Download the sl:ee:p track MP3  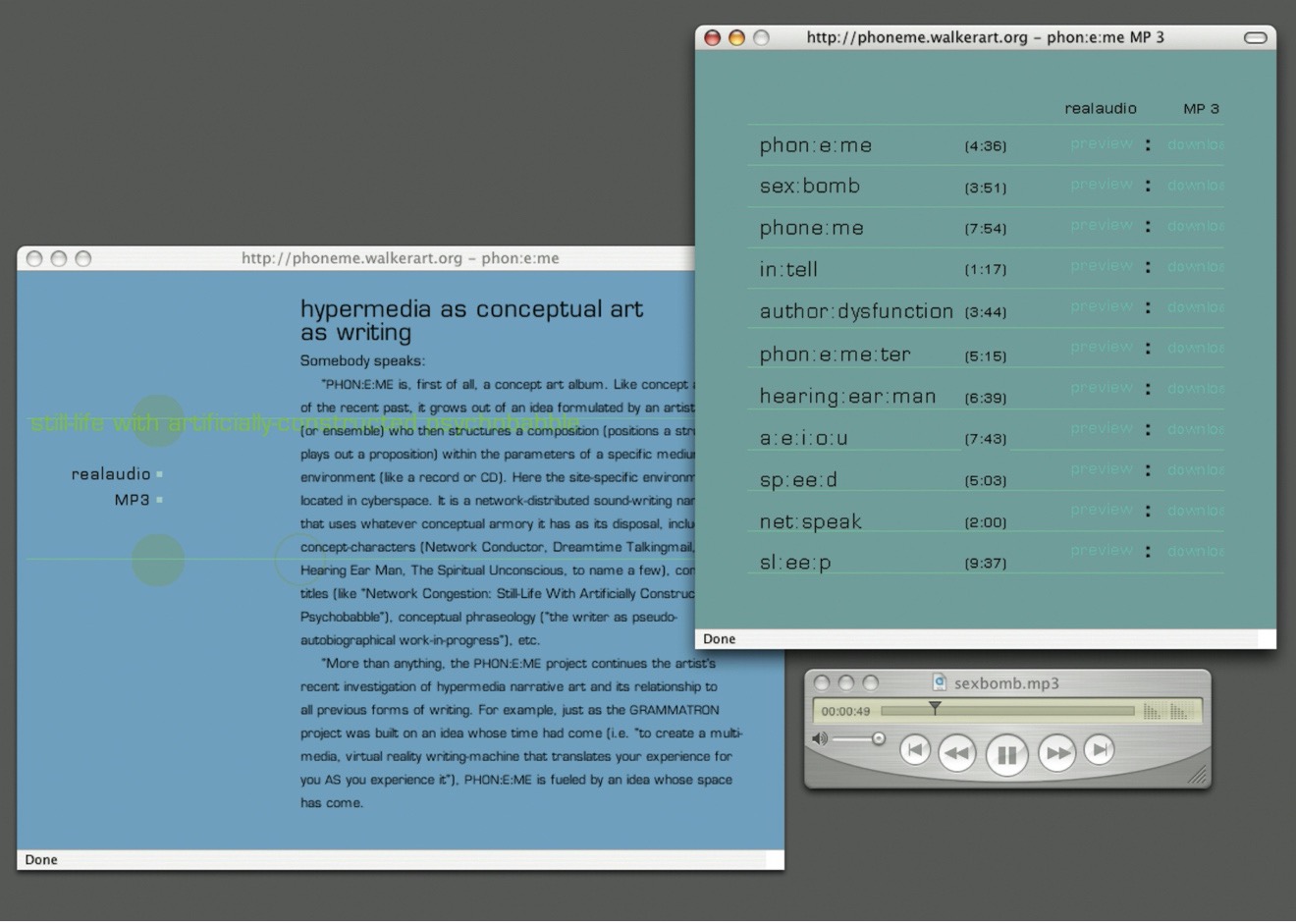point(1195,551)
